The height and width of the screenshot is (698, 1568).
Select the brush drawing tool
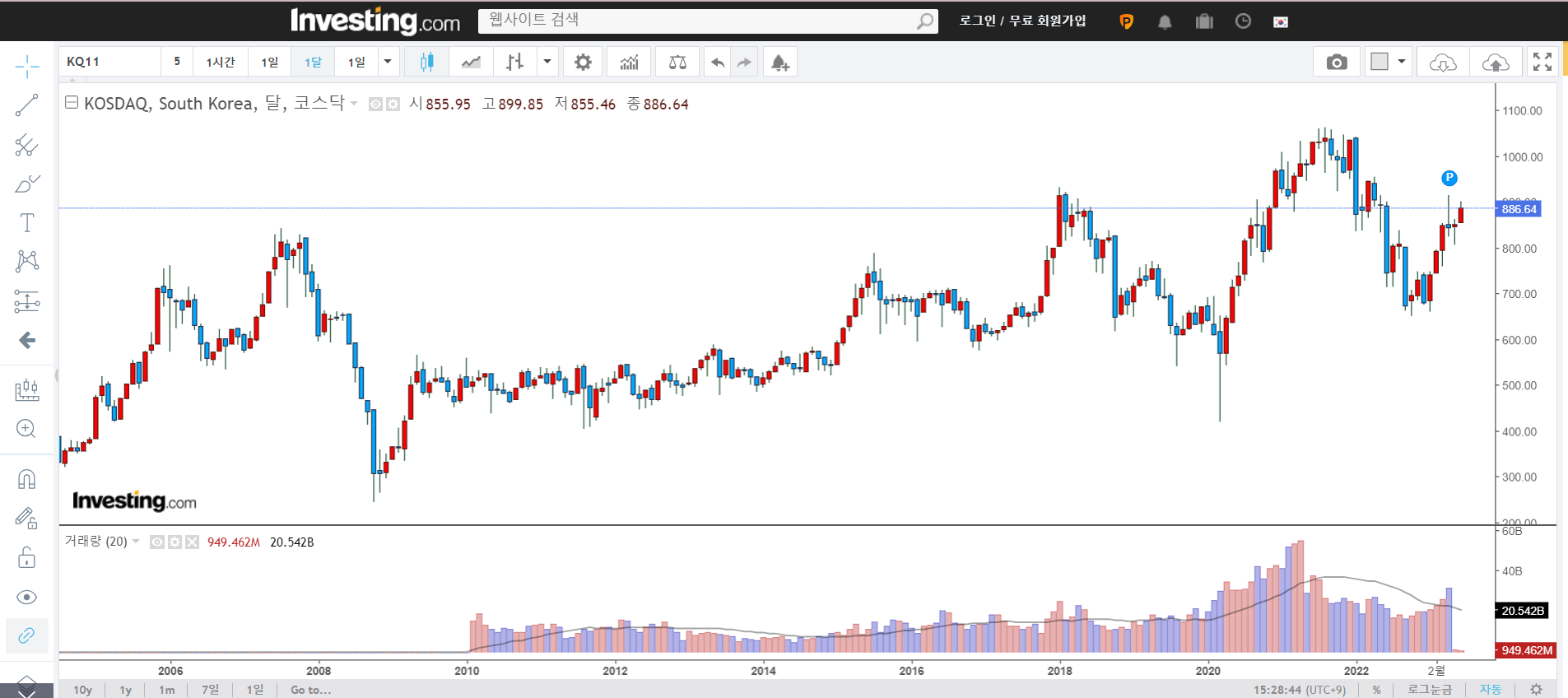(x=26, y=184)
